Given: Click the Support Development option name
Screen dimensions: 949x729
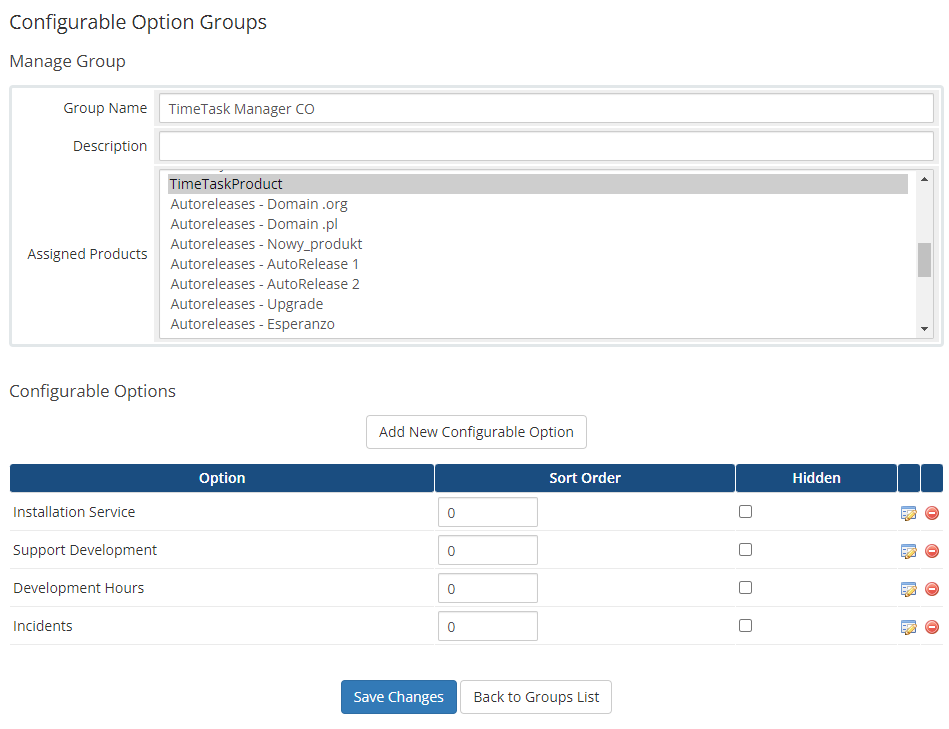Looking at the screenshot, I should click(x=85, y=550).
